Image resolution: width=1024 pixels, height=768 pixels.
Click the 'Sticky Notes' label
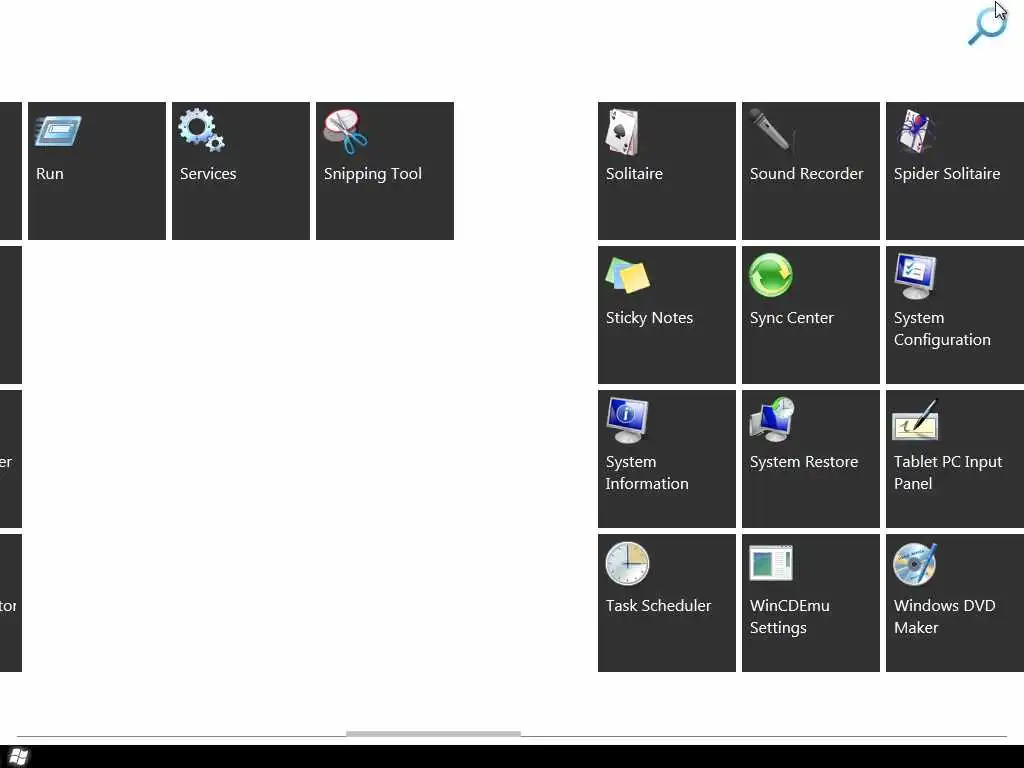pos(649,318)
